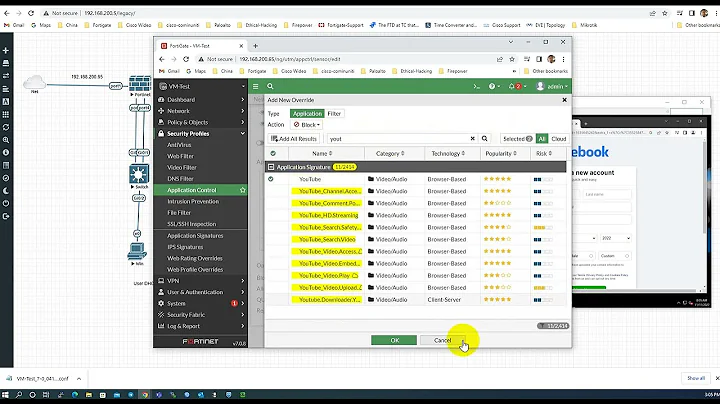This screenshot has width=720, height=404.
Task: Open the VM-Test conf download item
Action: pyautogui.click(x=42, y=379)
